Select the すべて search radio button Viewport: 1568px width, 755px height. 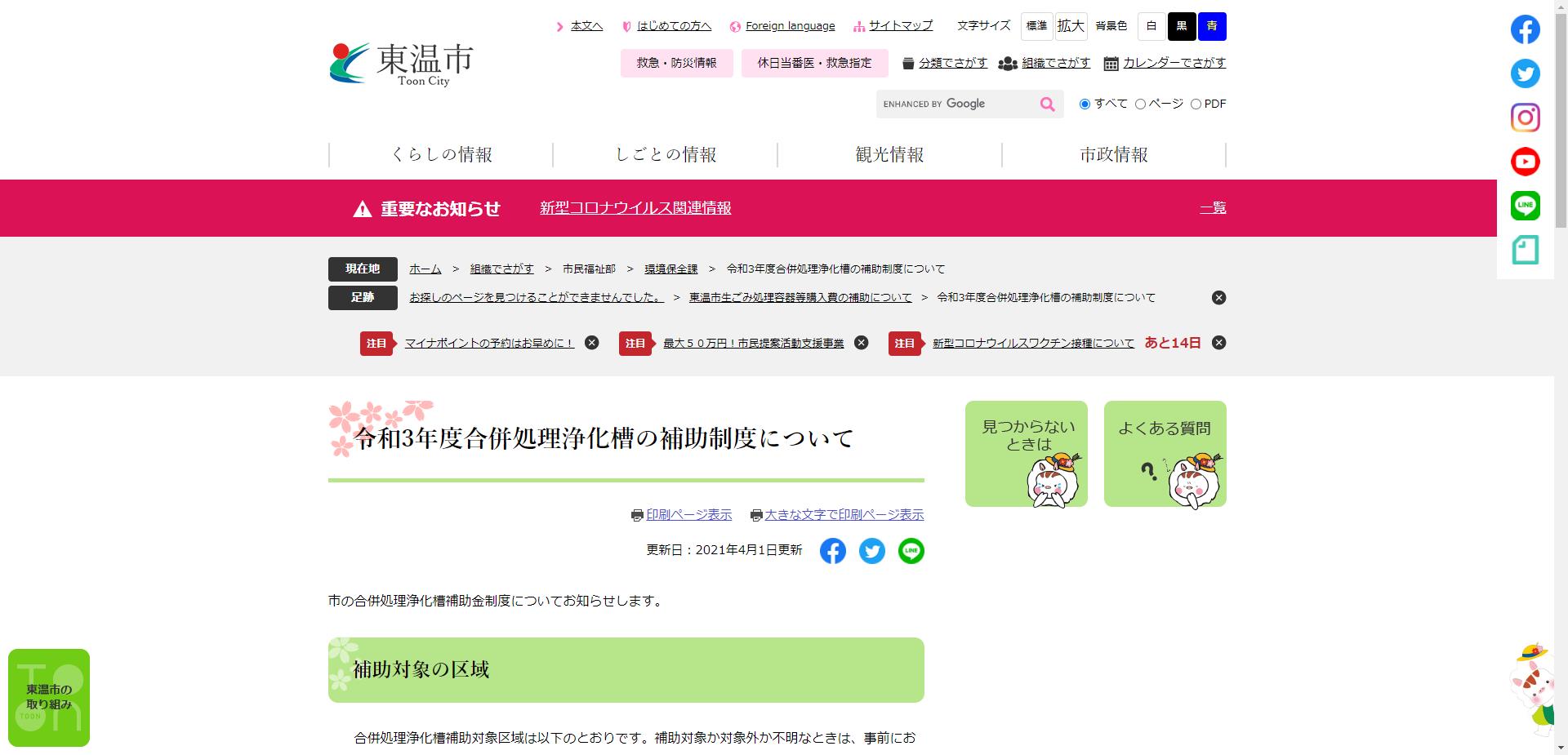click(x=1085, y=104)
